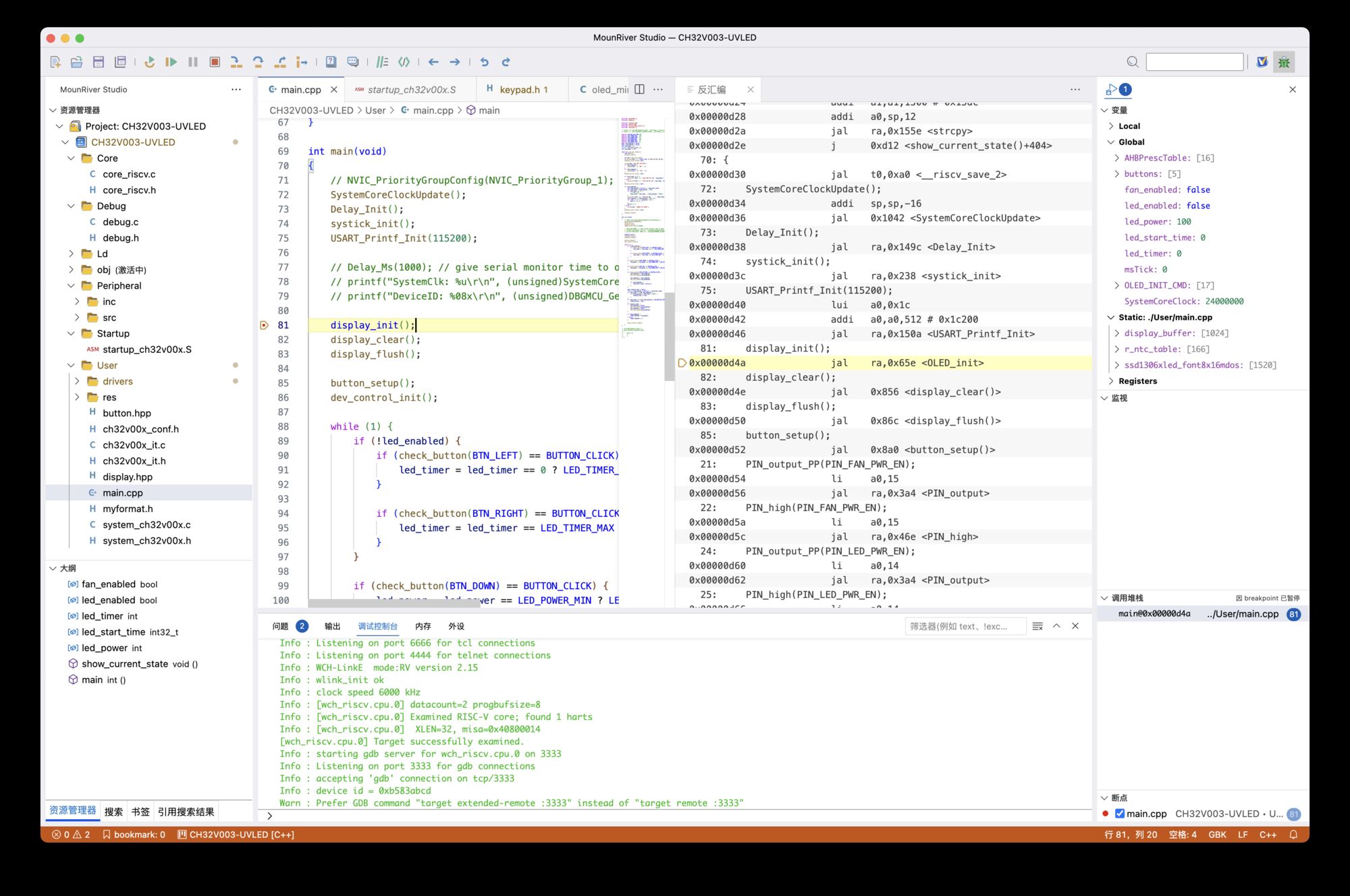
Task: Switch to the startup_ch32v00x.S tab
Action: pyautogui.click(x=411, y=90)
